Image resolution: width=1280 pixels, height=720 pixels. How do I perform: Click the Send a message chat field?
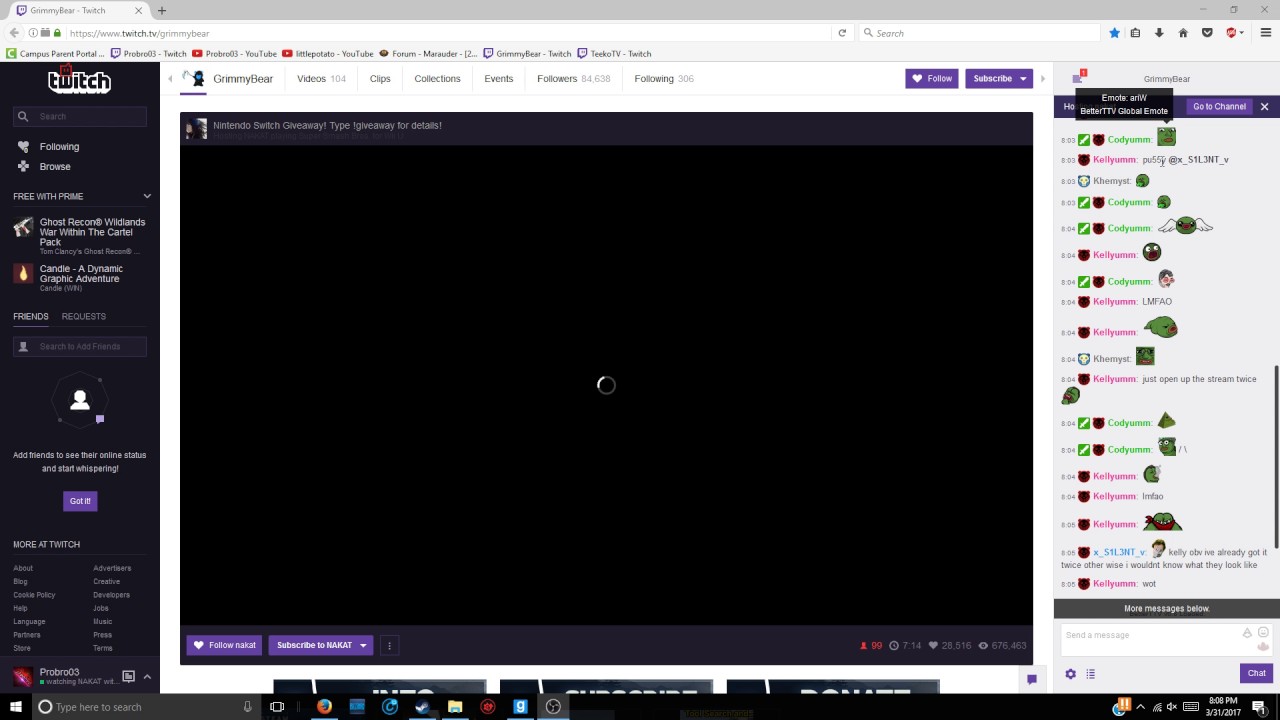pos(1166,640)
